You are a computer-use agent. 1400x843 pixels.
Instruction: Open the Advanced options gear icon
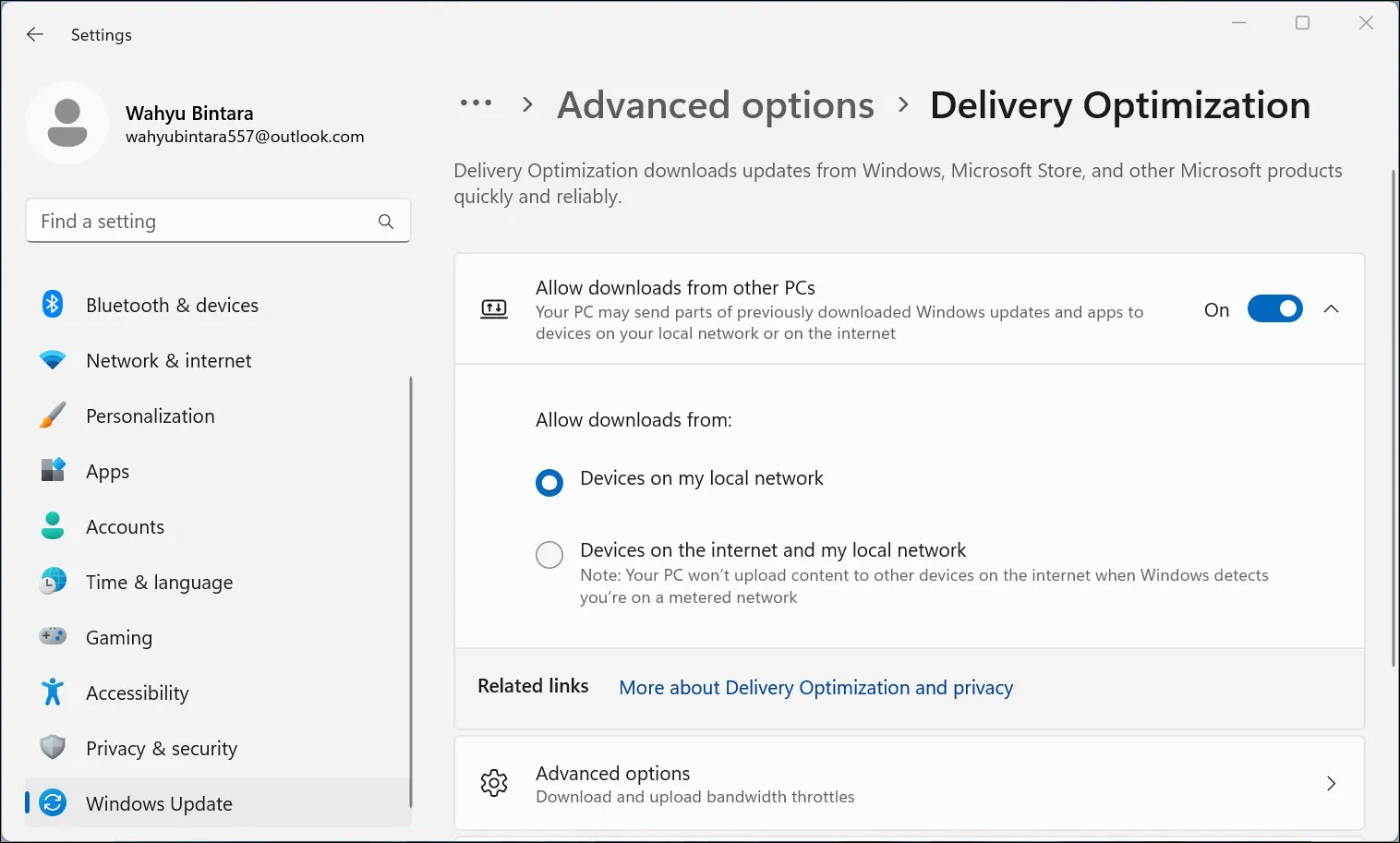(494, 782)
